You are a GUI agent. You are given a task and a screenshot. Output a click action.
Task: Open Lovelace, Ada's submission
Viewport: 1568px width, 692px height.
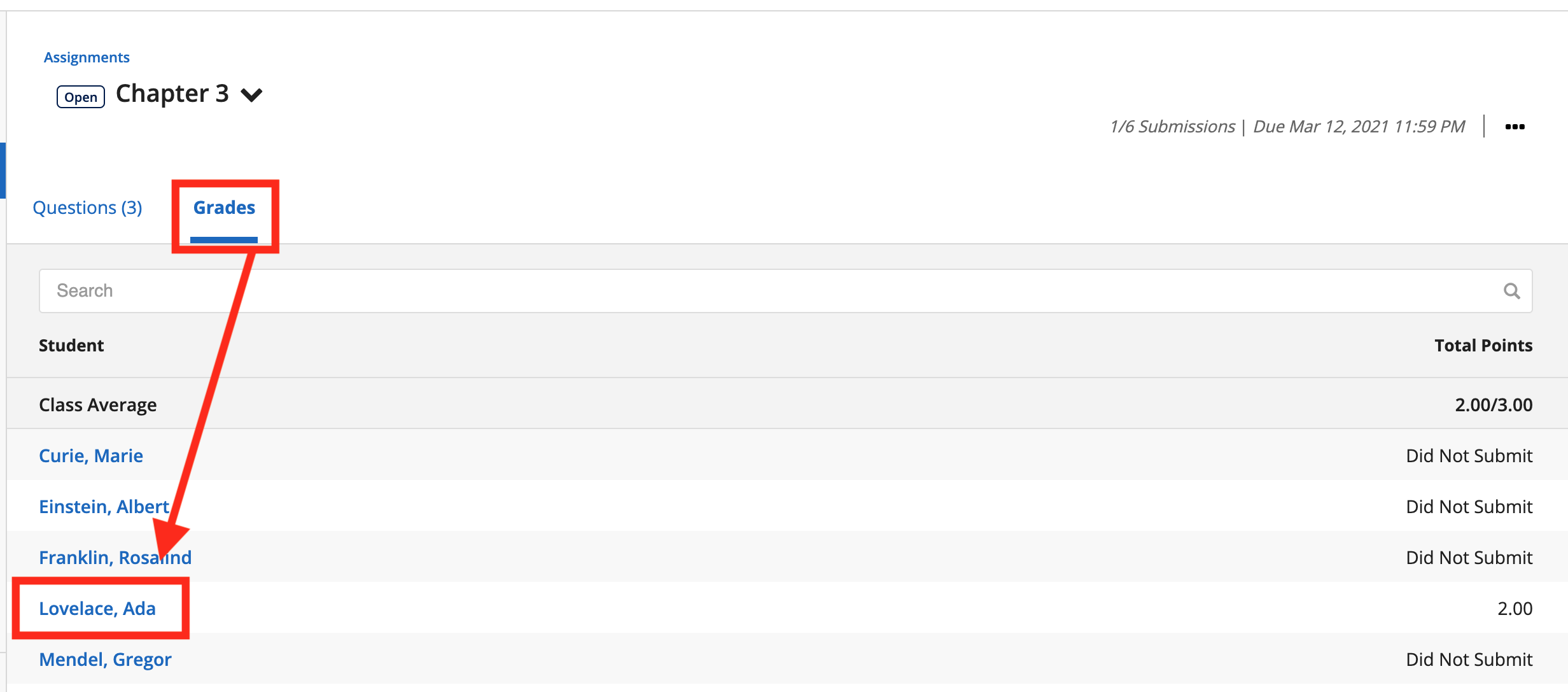pos(97,609)
